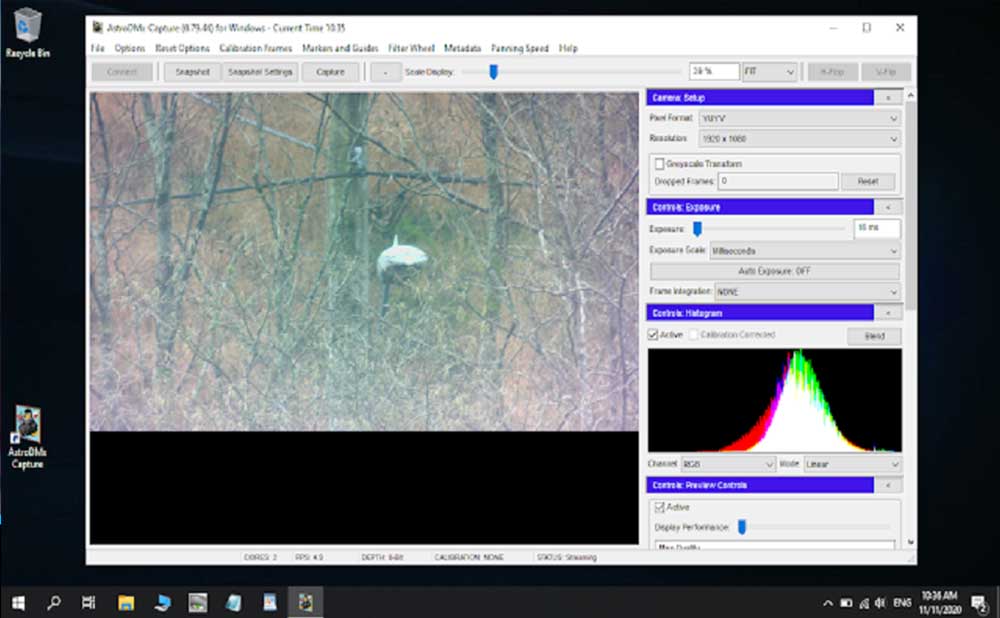Image resolution: width=1000 pixels, height=618 pixels.
Task: Open taskbar search magnifier icon
Action: (54, 602)
